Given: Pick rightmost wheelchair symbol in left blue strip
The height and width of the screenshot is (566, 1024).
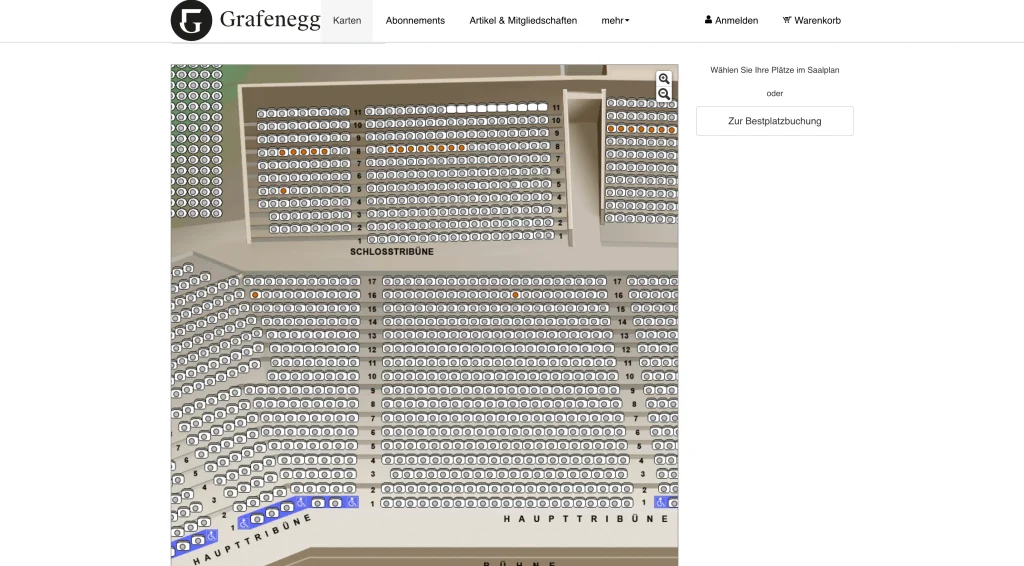Looking at the screenshot, I should [x=351, y=502].
